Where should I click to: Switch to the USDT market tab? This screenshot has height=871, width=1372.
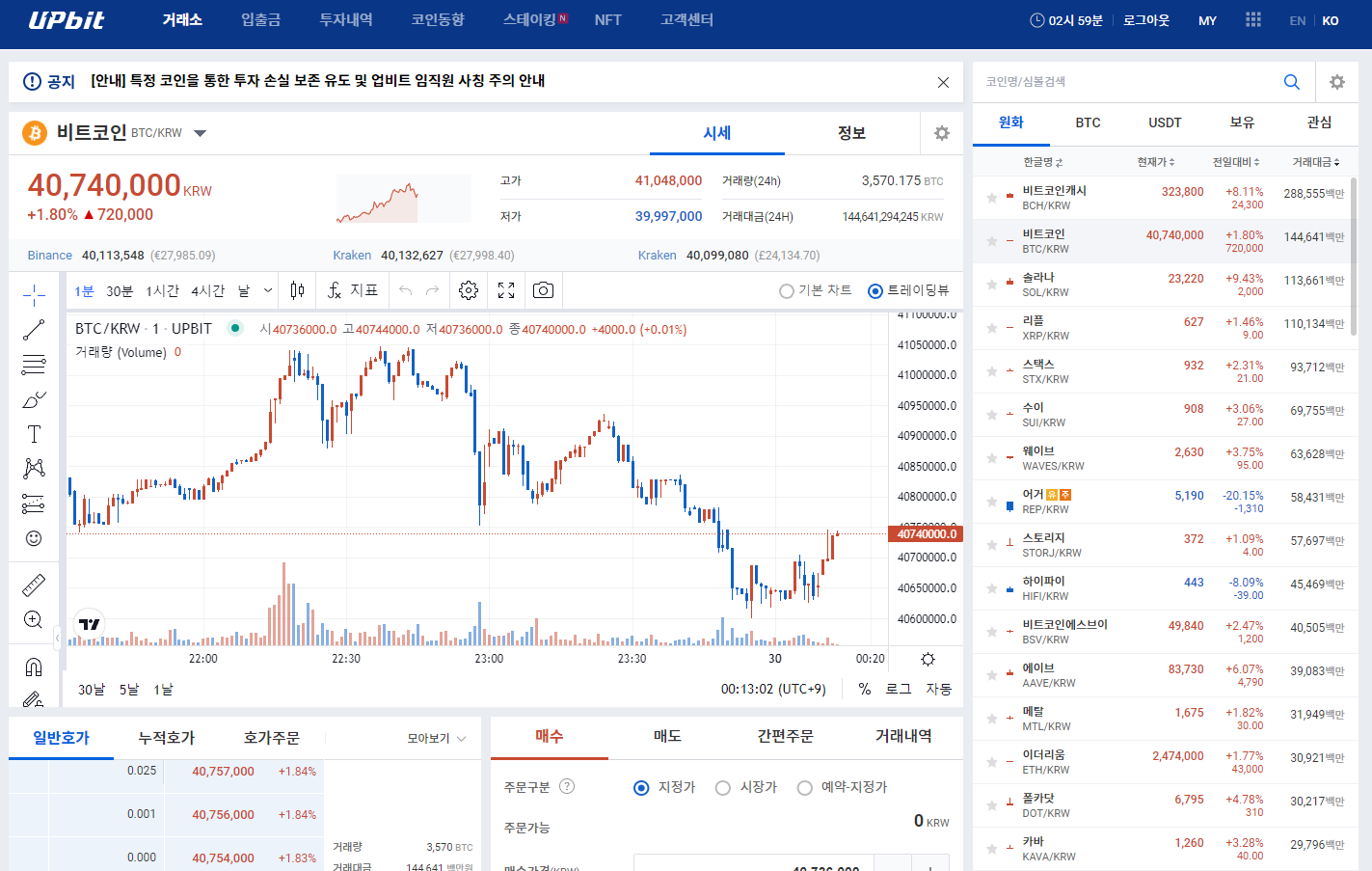pos(1165,122)
